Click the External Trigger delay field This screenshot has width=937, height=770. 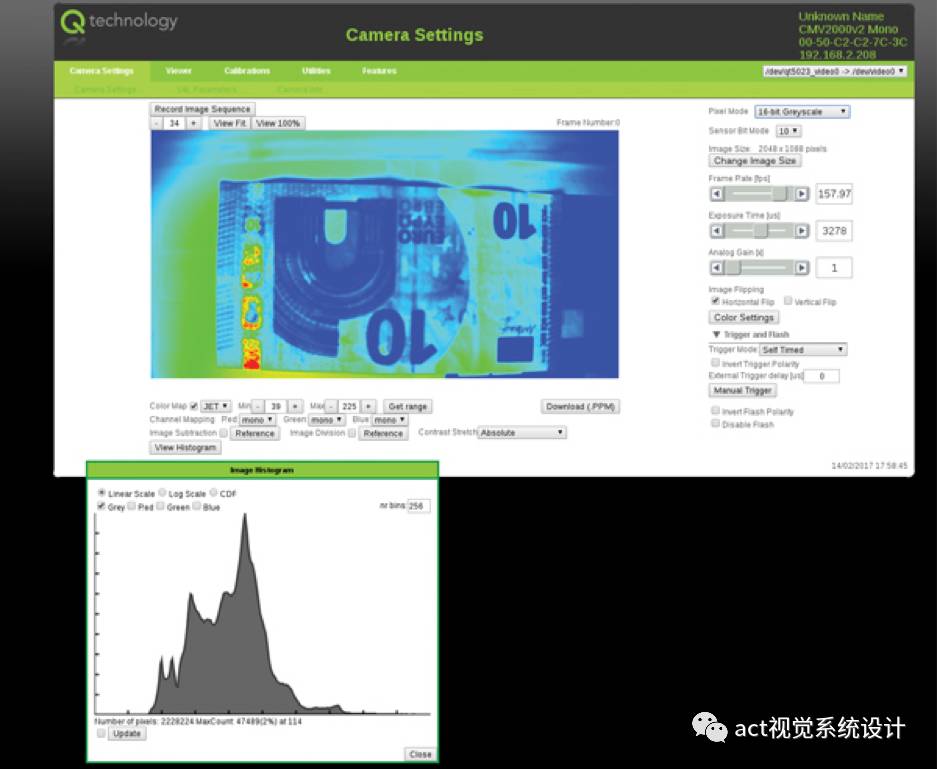click(x=822, y=376)
